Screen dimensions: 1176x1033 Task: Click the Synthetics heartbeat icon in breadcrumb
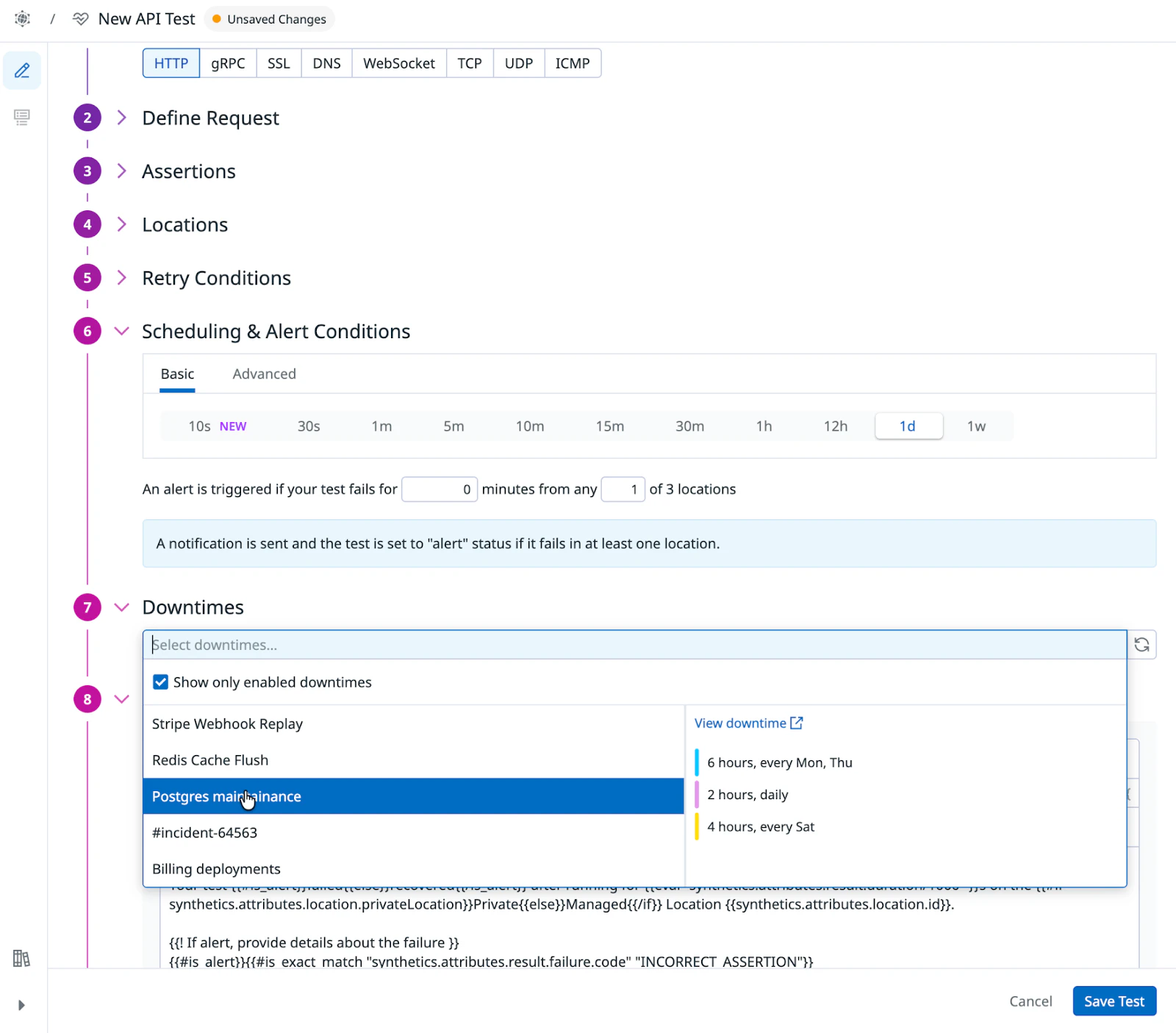[81, 19]
